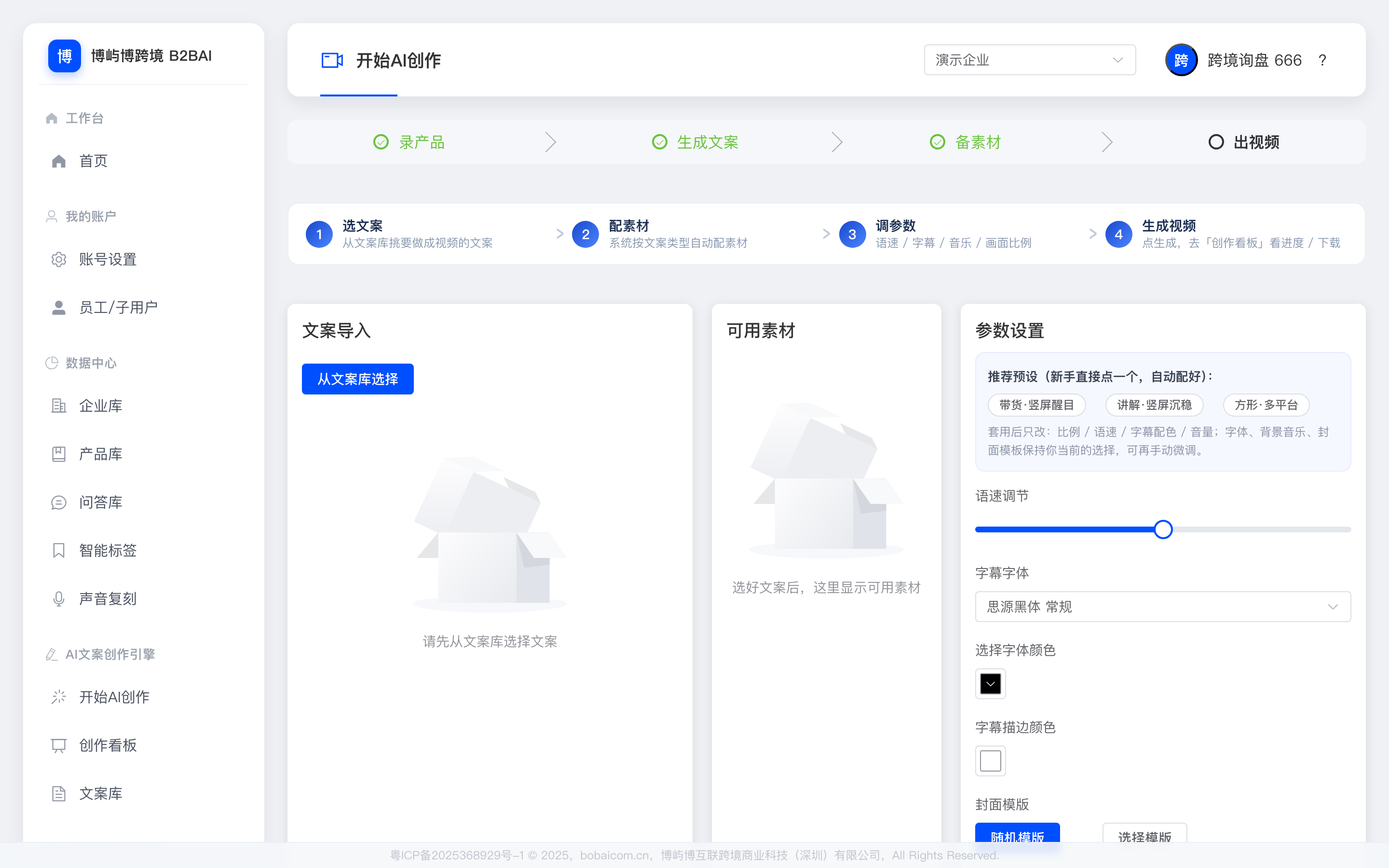Apply the 方形·多平台 preset
Viewport: 1389px width, 868px height.
[x=1266, y=405]
